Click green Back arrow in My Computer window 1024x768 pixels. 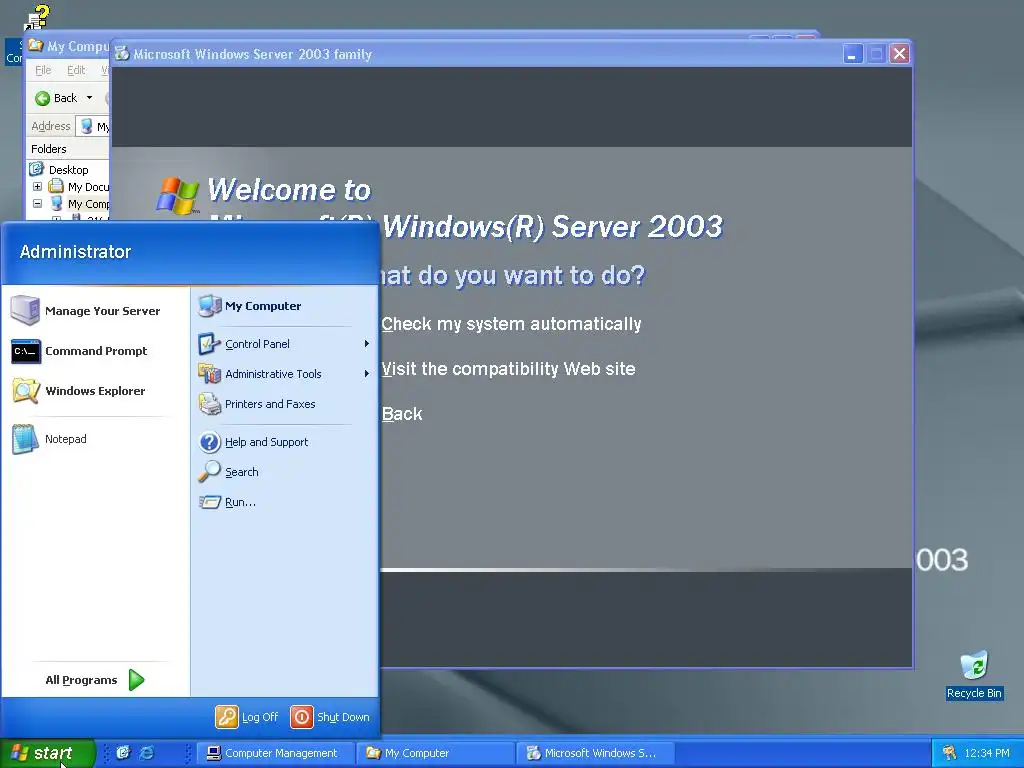42,98
